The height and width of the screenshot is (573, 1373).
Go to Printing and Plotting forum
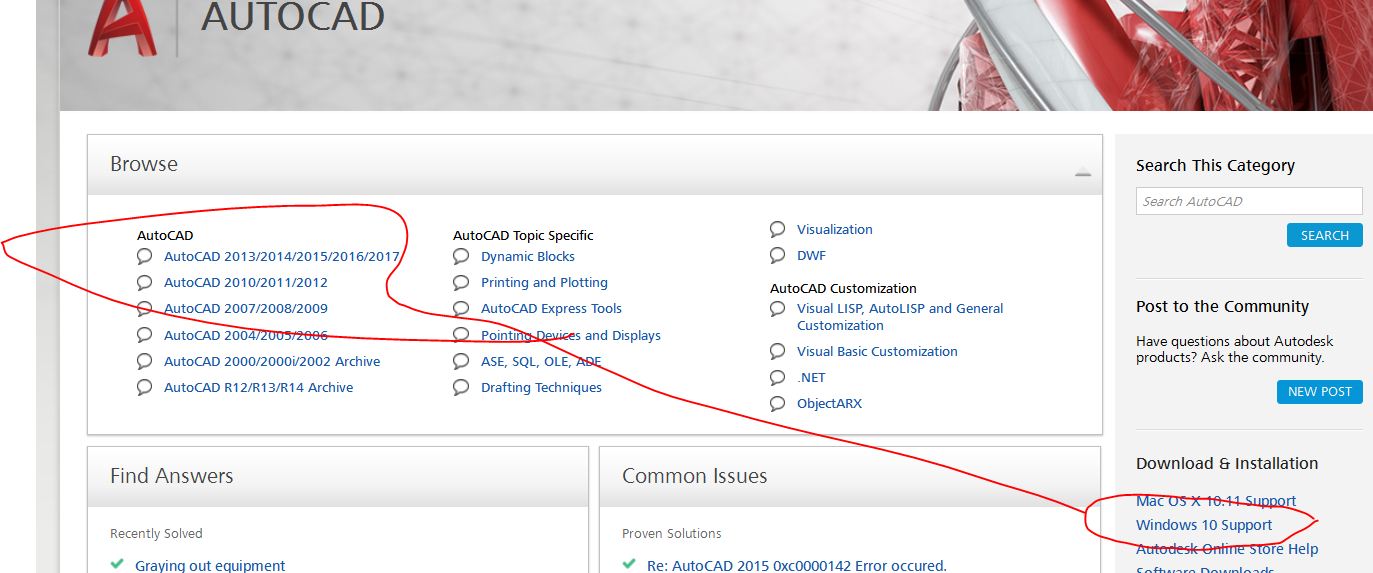[x=544, y=283]
